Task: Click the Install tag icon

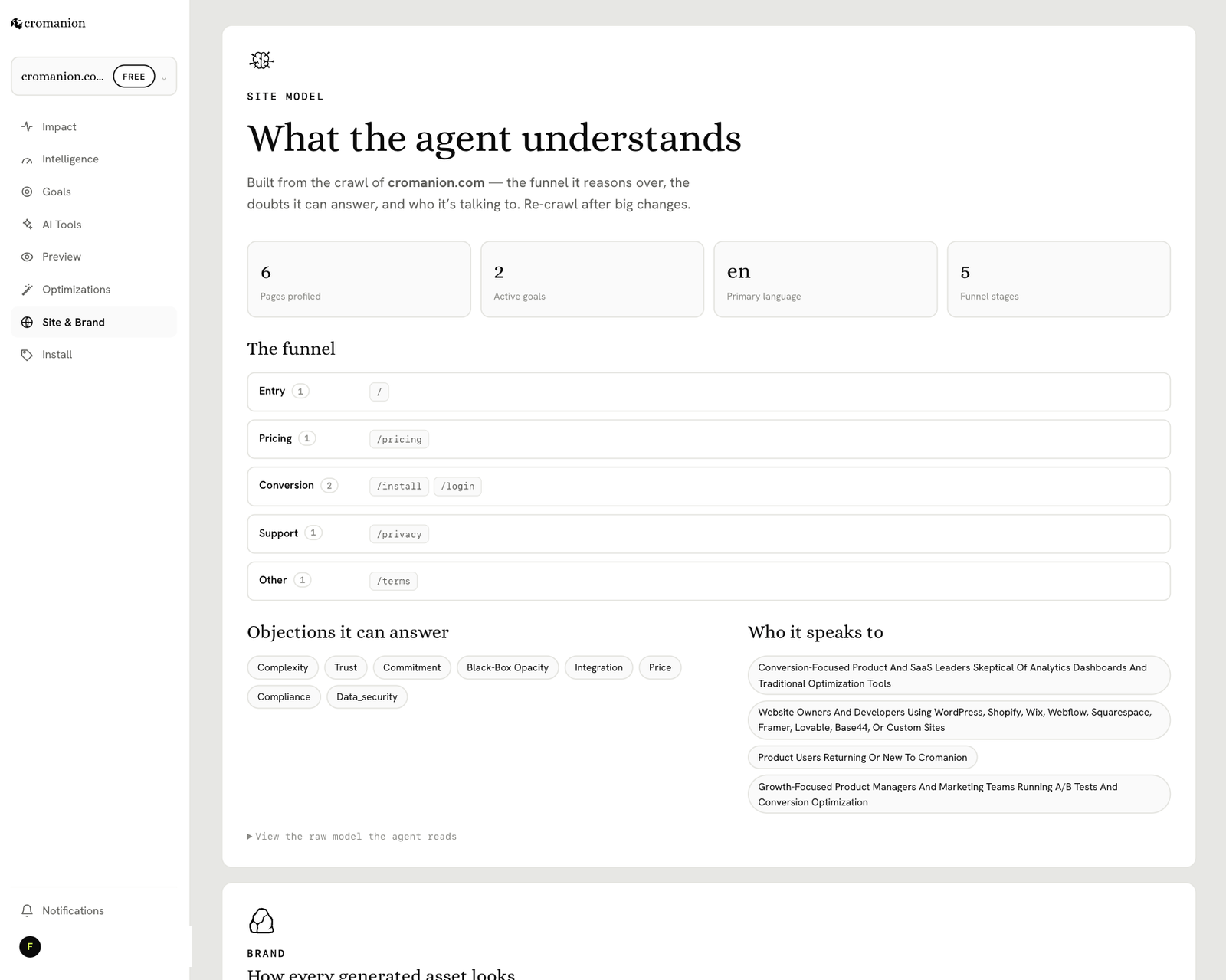Action: [x=27, y=355]
